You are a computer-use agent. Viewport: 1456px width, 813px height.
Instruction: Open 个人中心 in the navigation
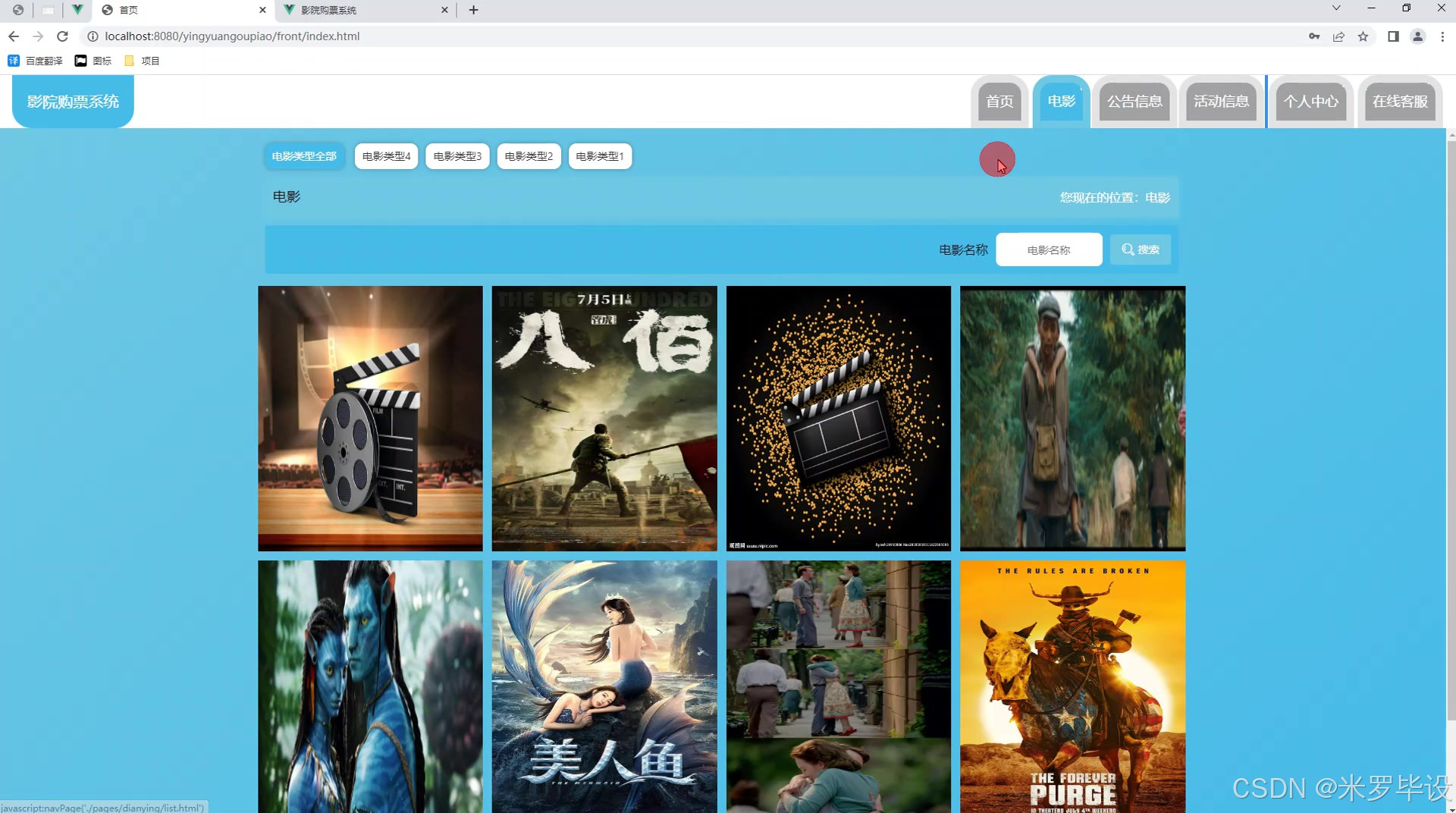[1311, 102]
